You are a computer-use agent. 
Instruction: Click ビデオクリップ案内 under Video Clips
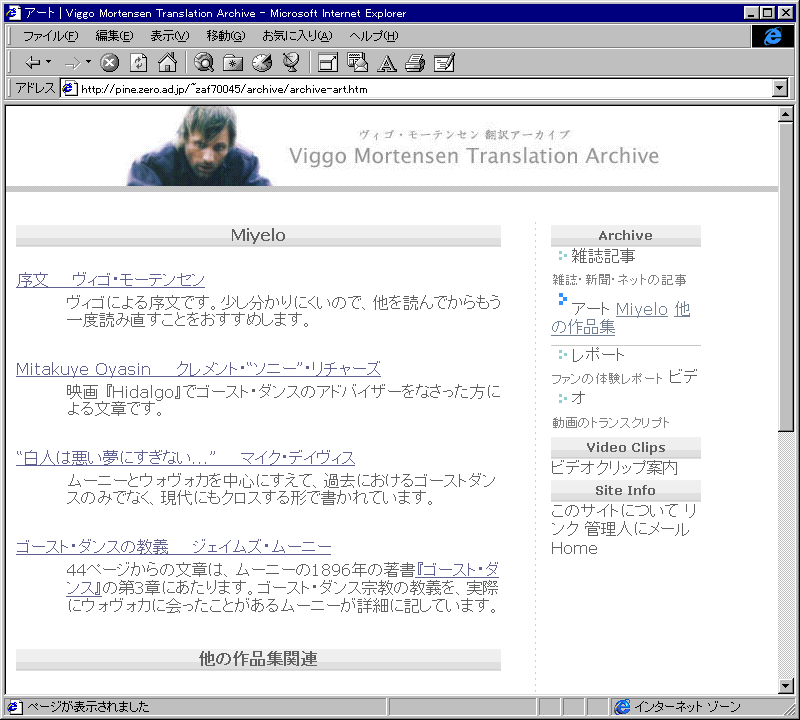[x=614, y=467]
